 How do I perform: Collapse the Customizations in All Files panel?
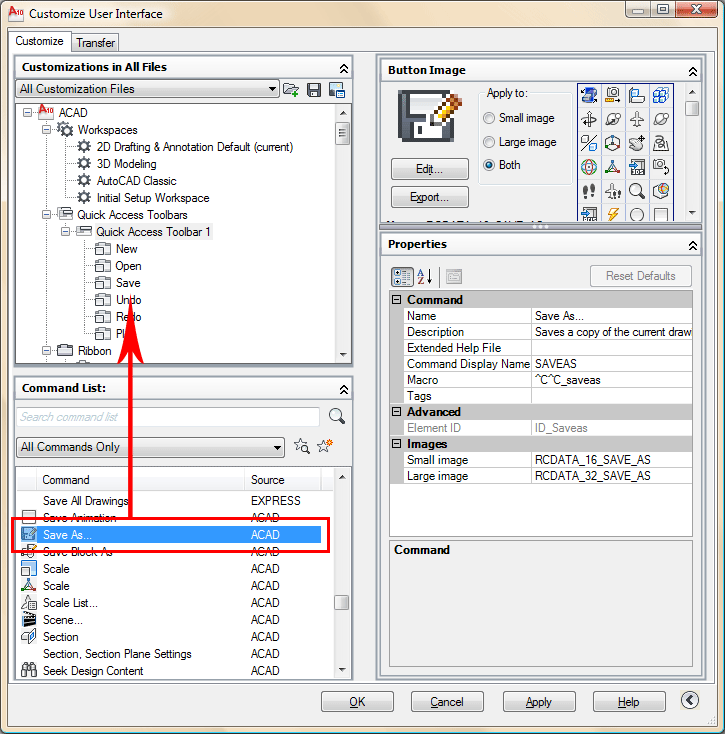tap(344, 69)
